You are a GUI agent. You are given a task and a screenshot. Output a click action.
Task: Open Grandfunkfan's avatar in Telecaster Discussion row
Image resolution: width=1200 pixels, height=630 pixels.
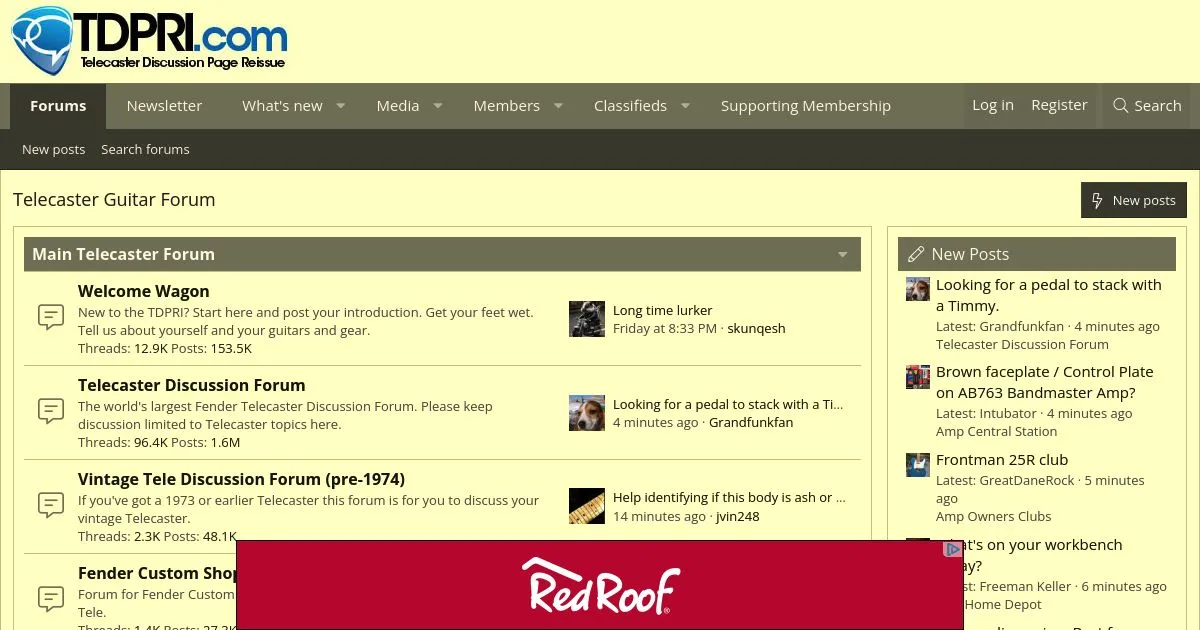[x=587, y=413]
